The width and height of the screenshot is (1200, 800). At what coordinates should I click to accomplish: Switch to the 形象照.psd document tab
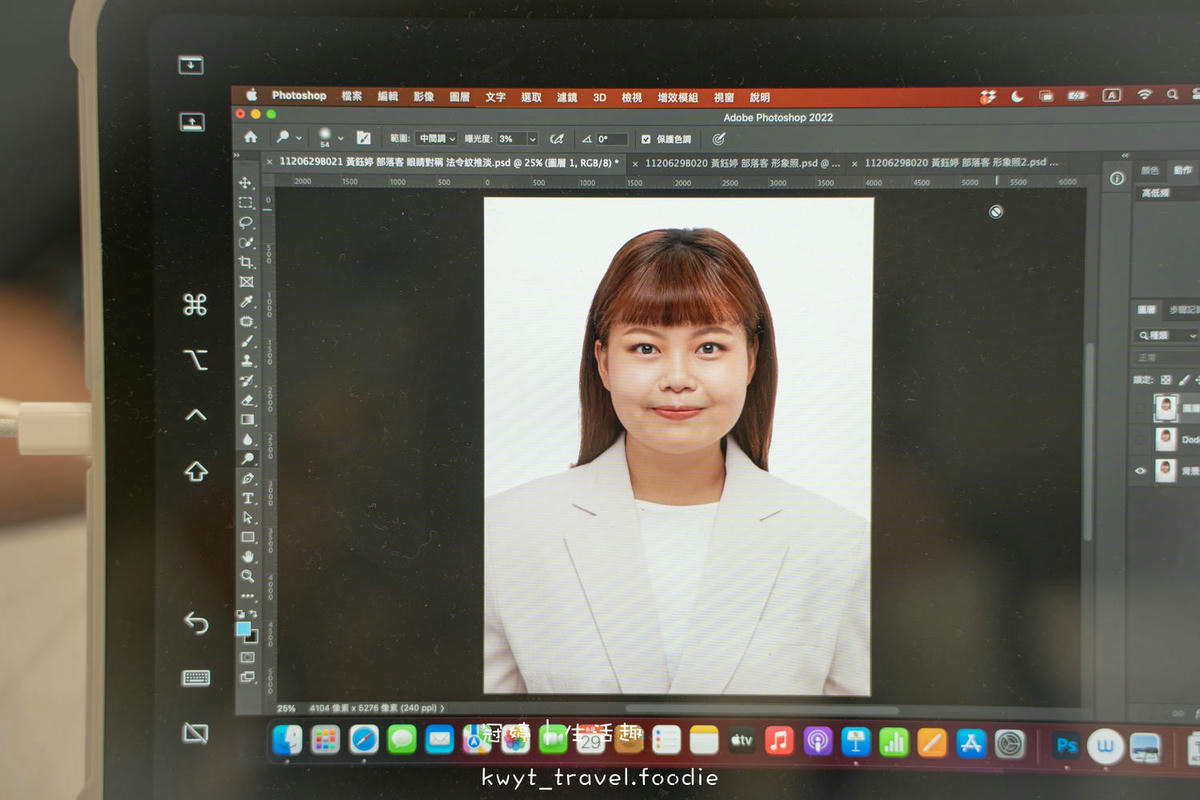[743, 162]
